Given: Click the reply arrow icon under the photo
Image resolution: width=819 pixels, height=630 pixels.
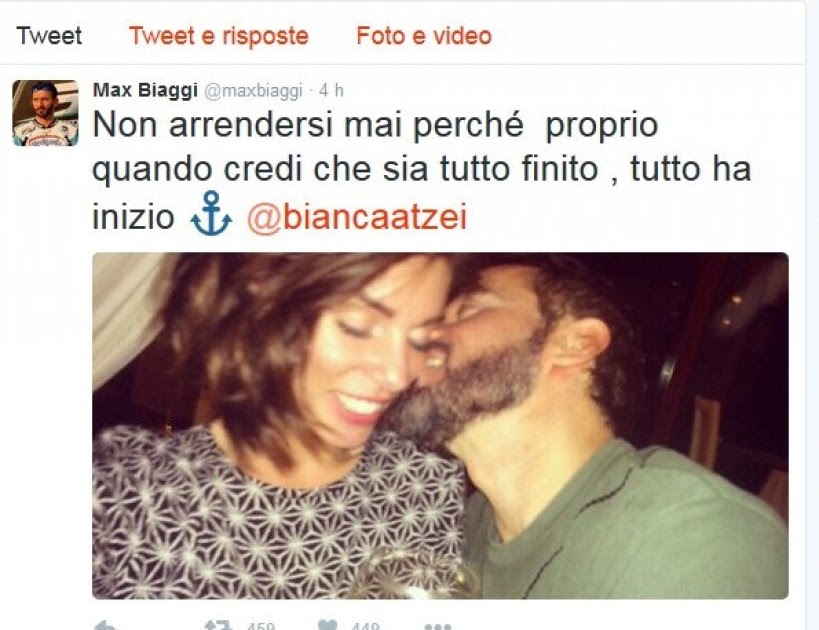Looking at the screenshot, I should 106,625.
